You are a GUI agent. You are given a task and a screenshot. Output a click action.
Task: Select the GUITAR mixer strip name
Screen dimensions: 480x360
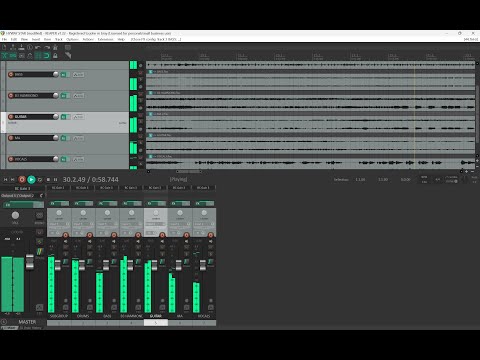[156, 316]
